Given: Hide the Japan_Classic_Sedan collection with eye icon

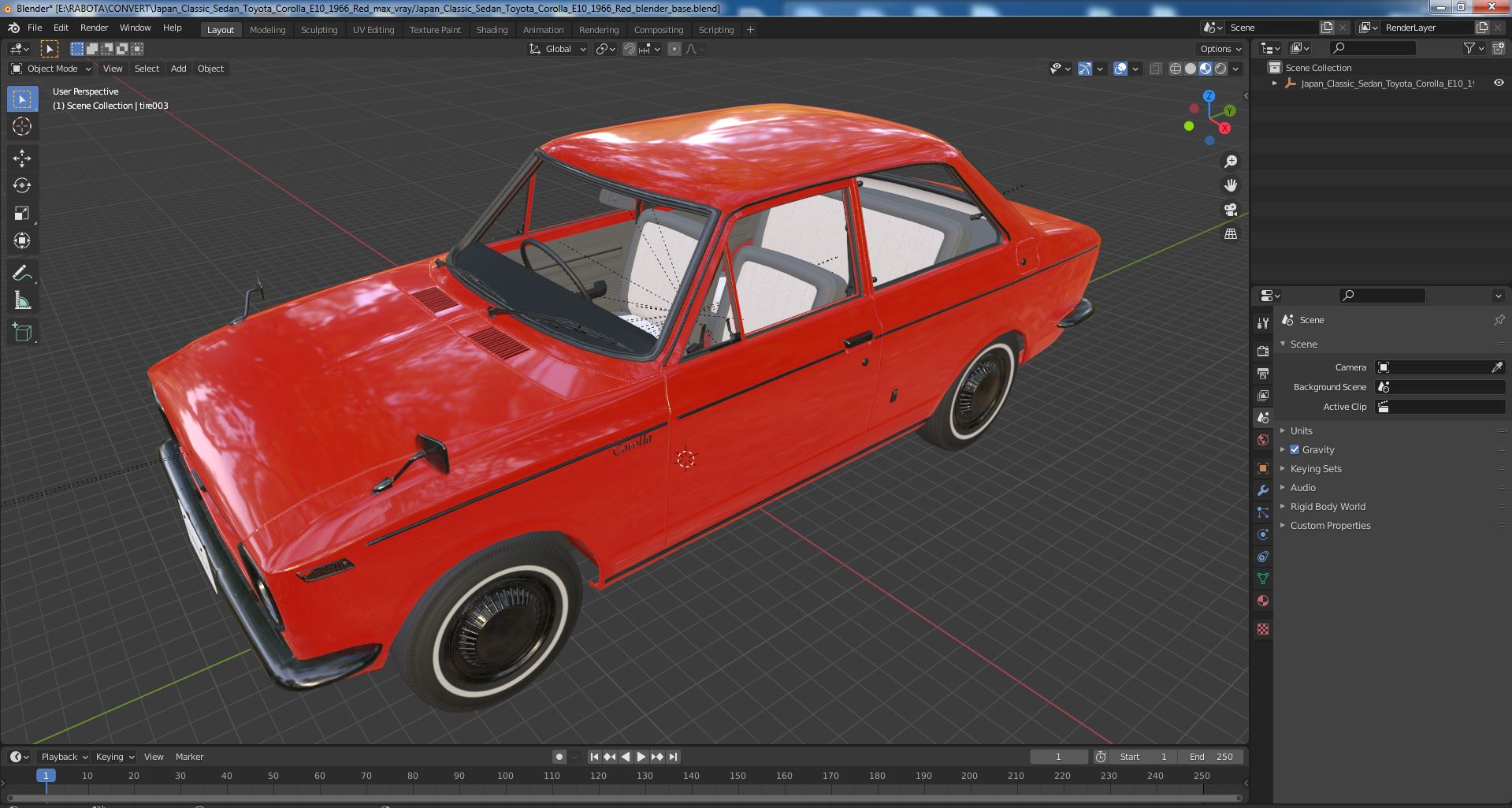Looking at the screenshot, I should point(1499,83).
